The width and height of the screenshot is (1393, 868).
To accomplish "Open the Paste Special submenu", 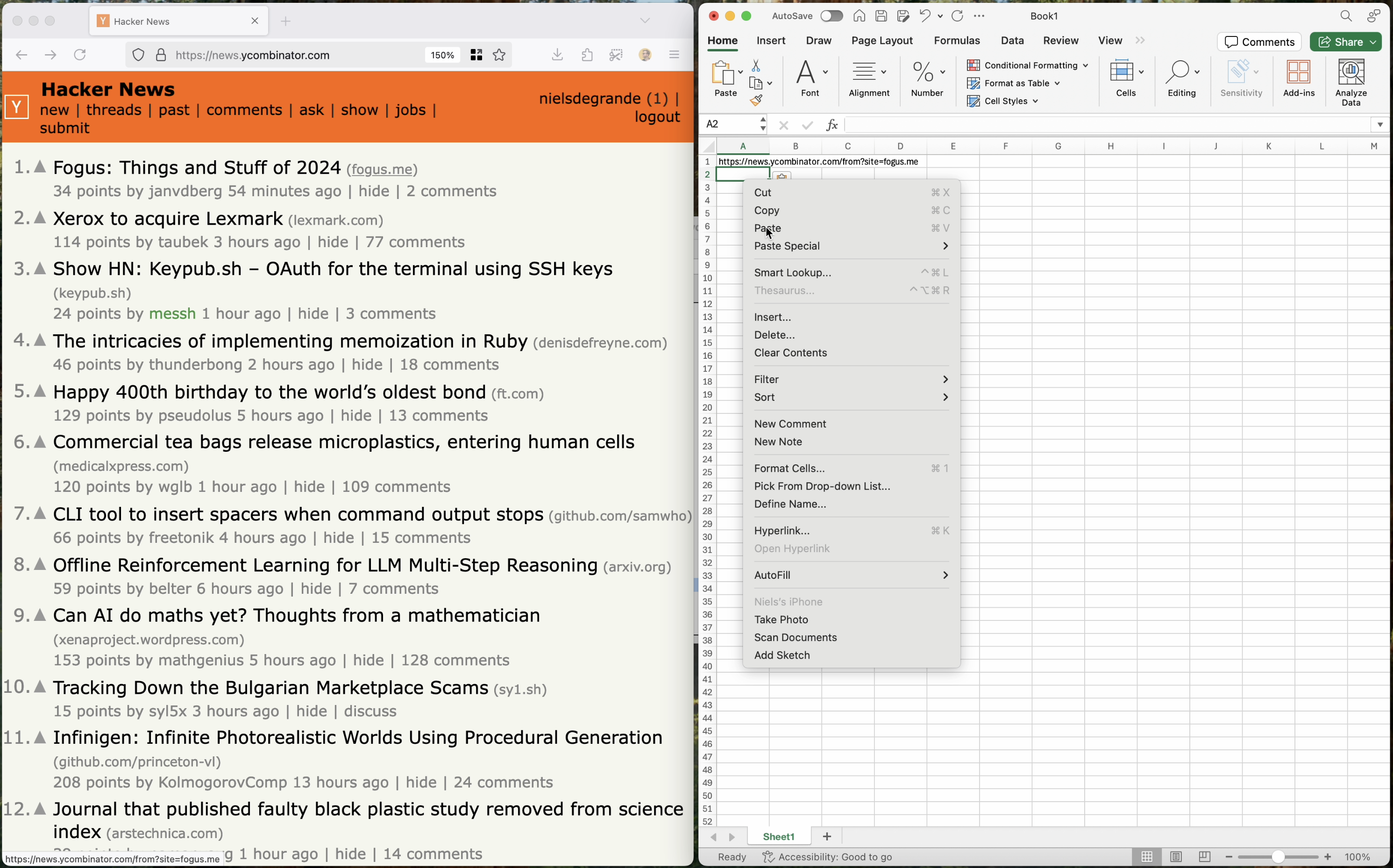I will 851,246.
